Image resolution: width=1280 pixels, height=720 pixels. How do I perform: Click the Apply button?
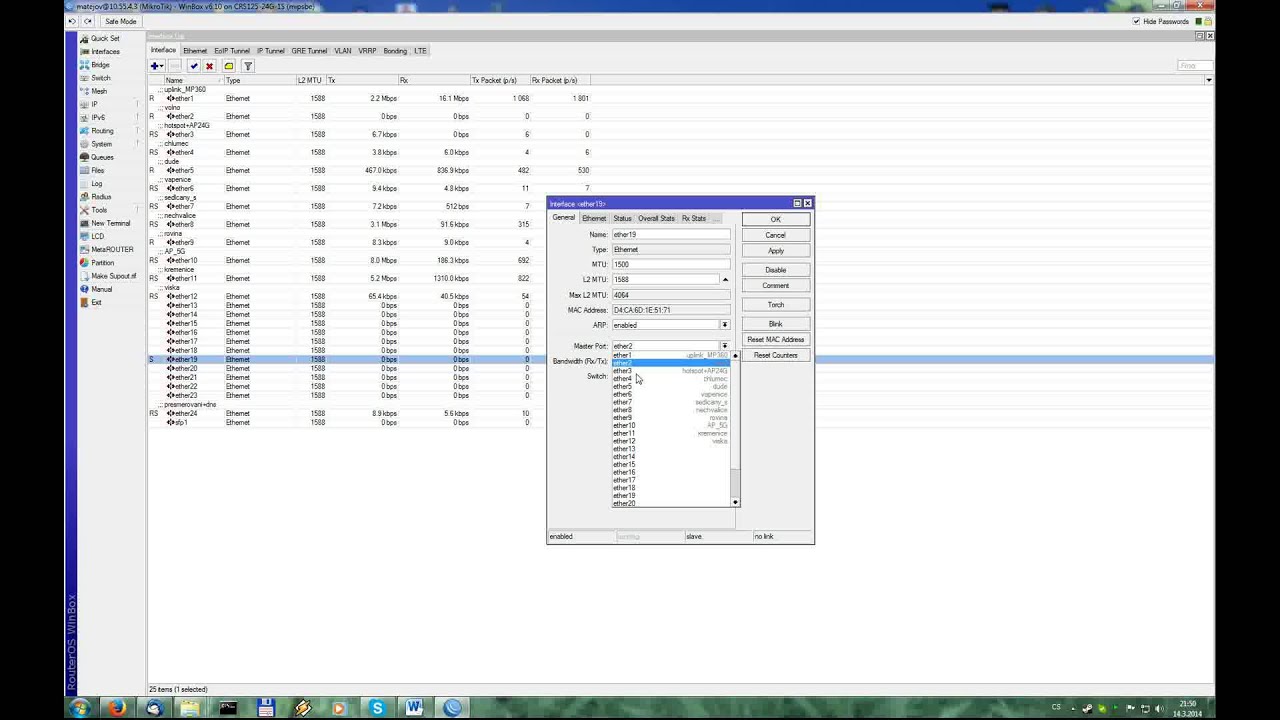(775, 251)
